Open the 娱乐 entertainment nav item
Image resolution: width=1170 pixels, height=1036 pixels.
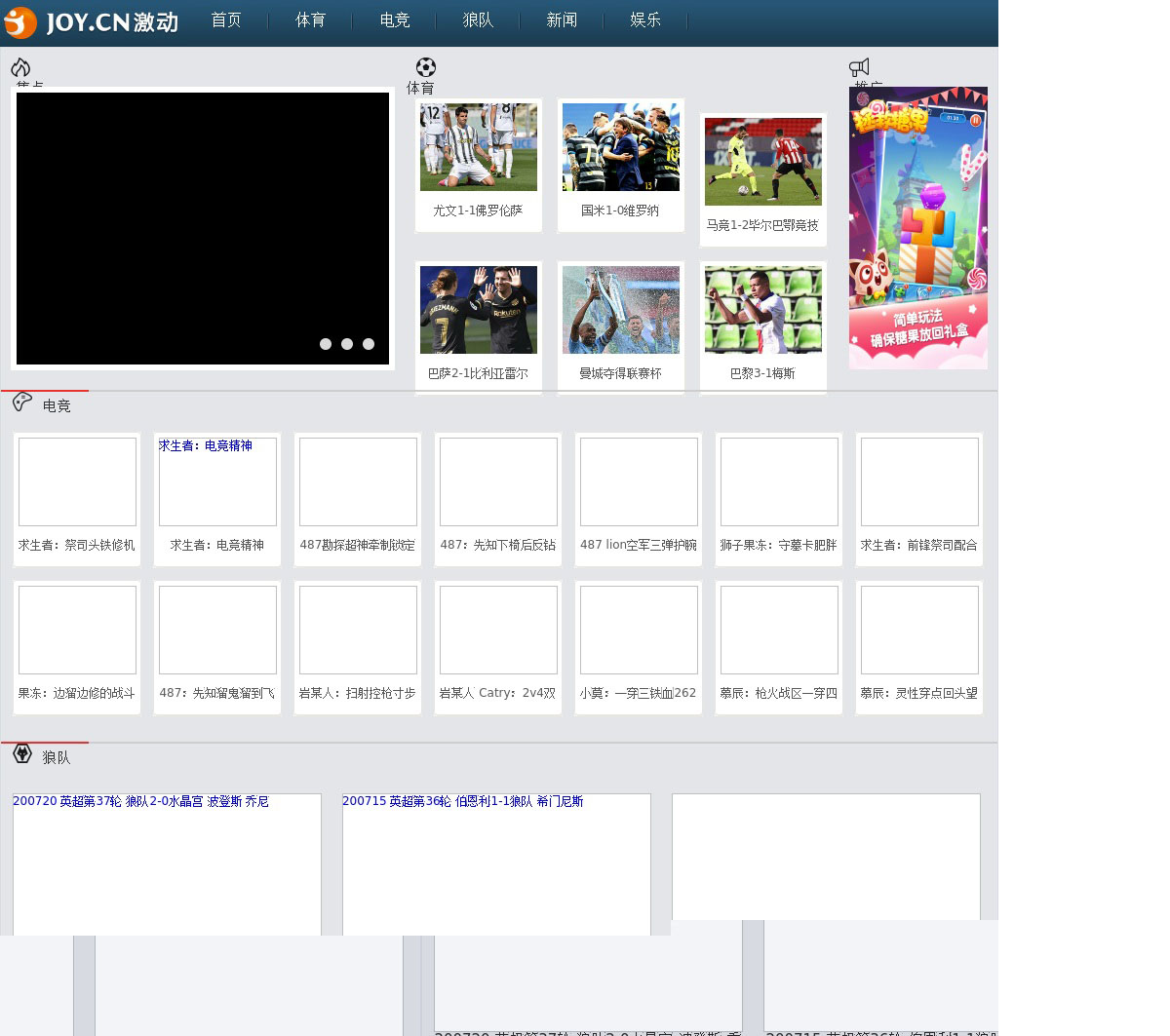(645, 20)
